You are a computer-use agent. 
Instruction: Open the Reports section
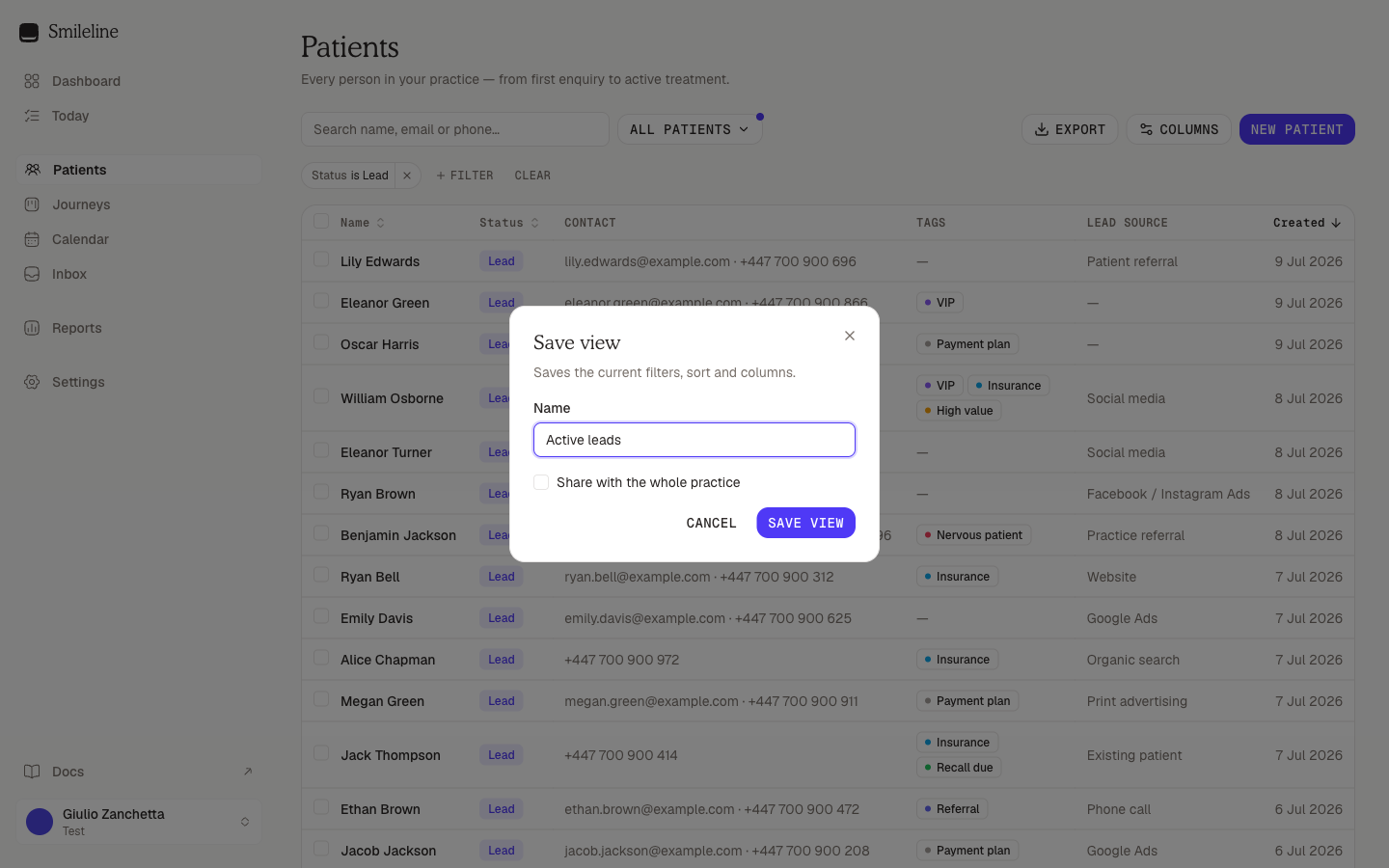[139, 328]
